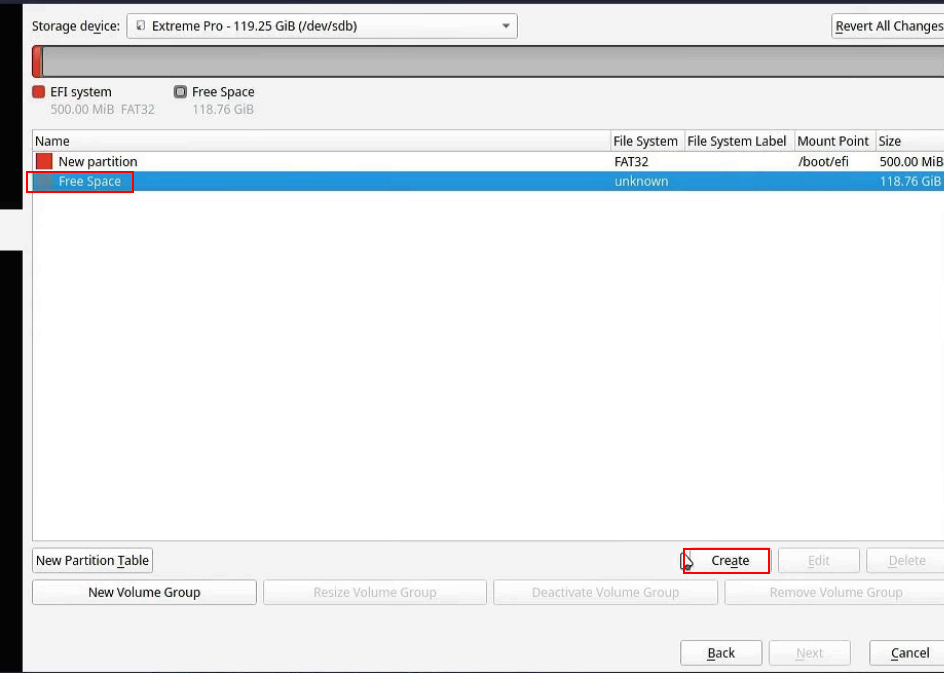Click the Edit button
This screenshot has height=673, width=944.
point(819,560)
